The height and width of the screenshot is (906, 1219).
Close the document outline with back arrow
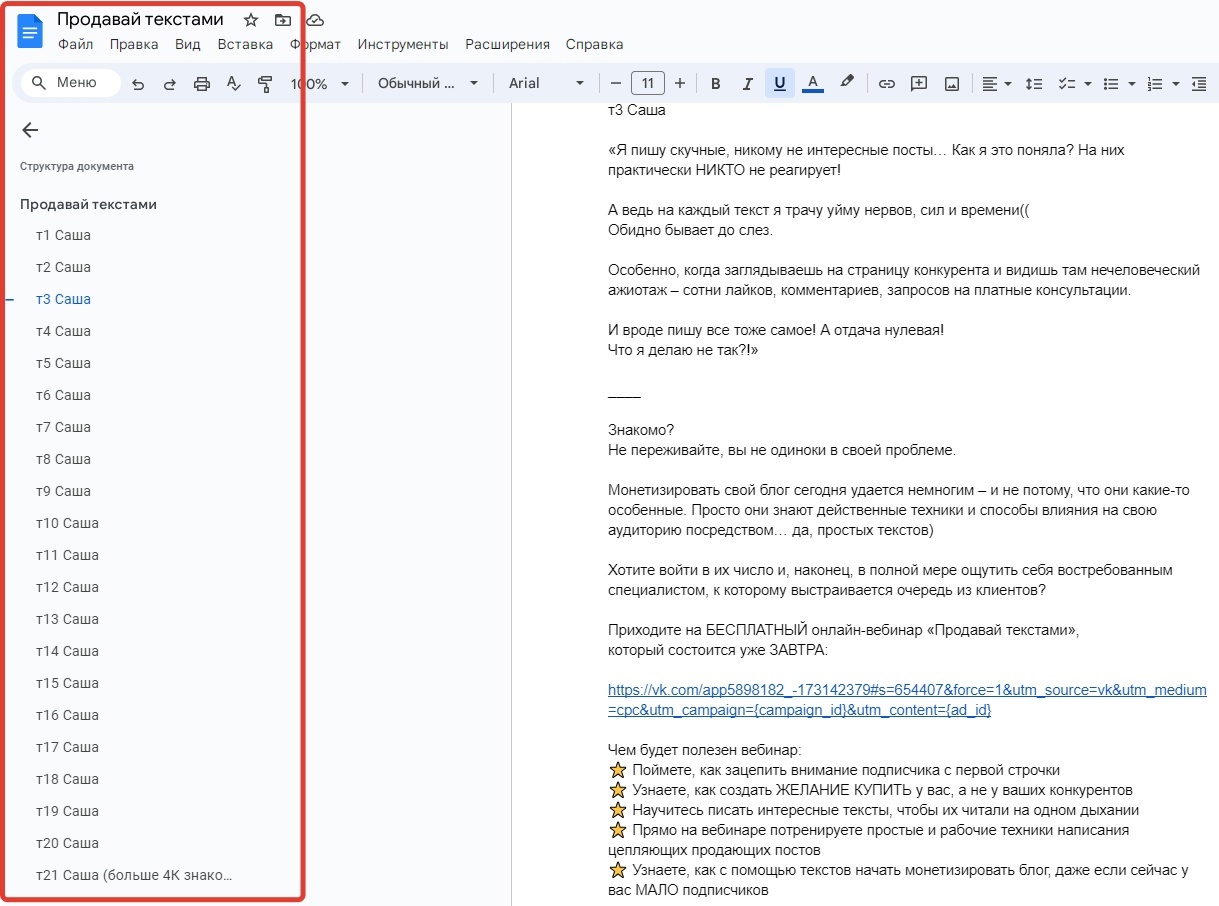[x=30, y=130]
